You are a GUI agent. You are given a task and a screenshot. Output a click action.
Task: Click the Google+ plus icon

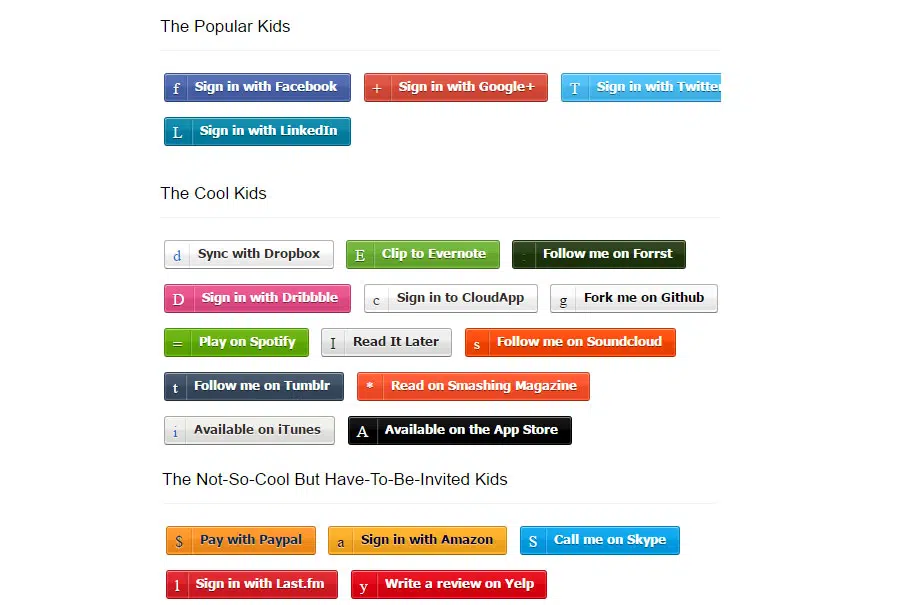(377, 88)
